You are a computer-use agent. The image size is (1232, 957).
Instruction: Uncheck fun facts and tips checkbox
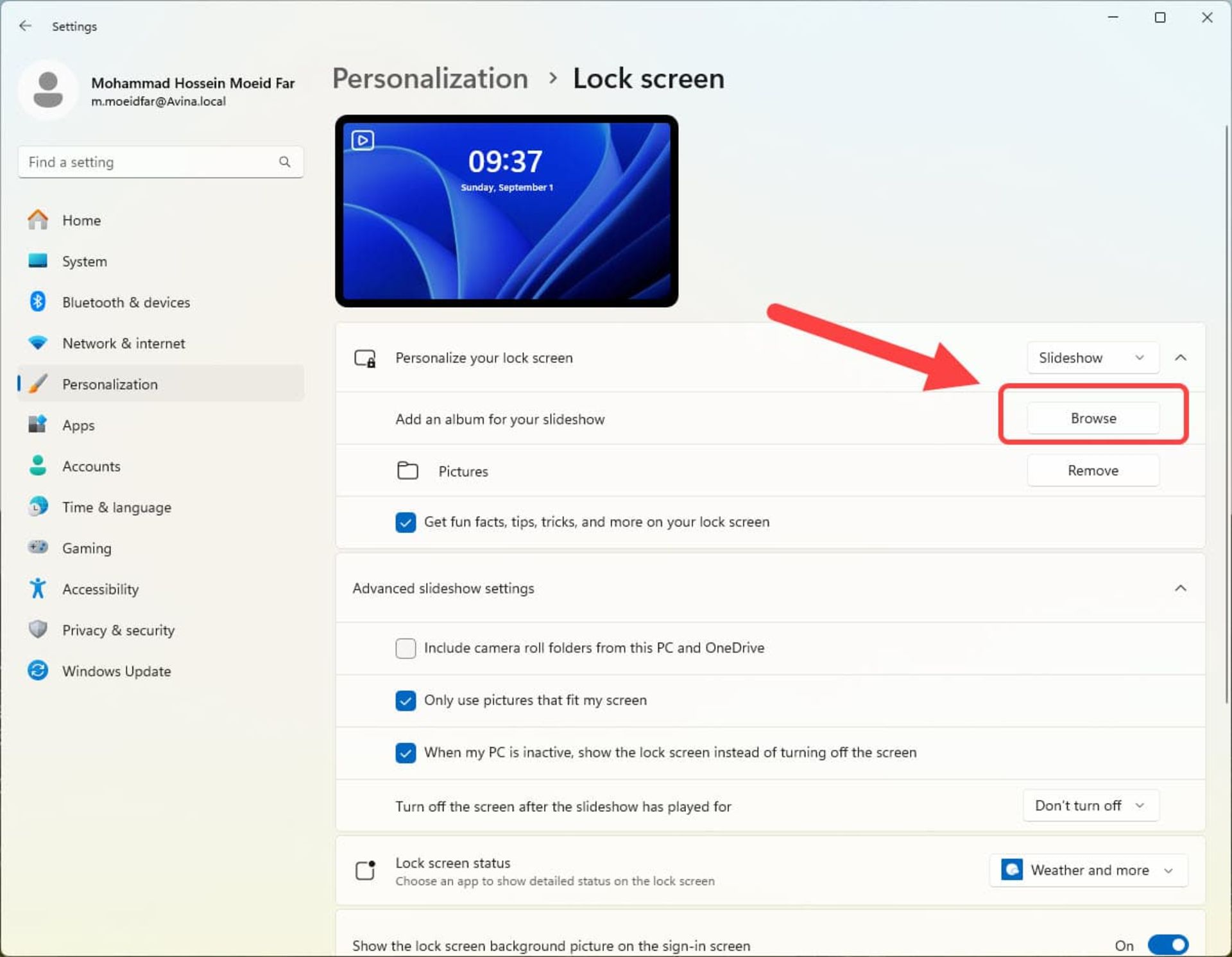[x=406, y=522]
